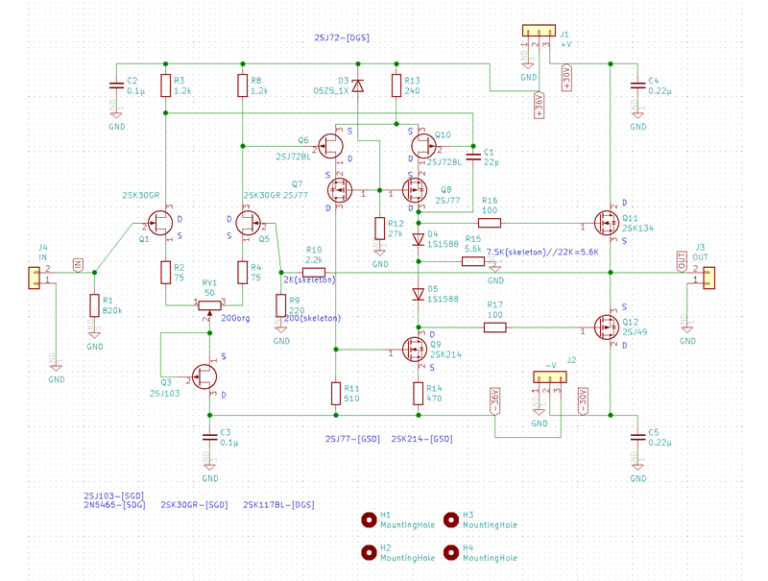Click resistor R1 820k
This screenshot has width=768, height=581.
[95, 305]
